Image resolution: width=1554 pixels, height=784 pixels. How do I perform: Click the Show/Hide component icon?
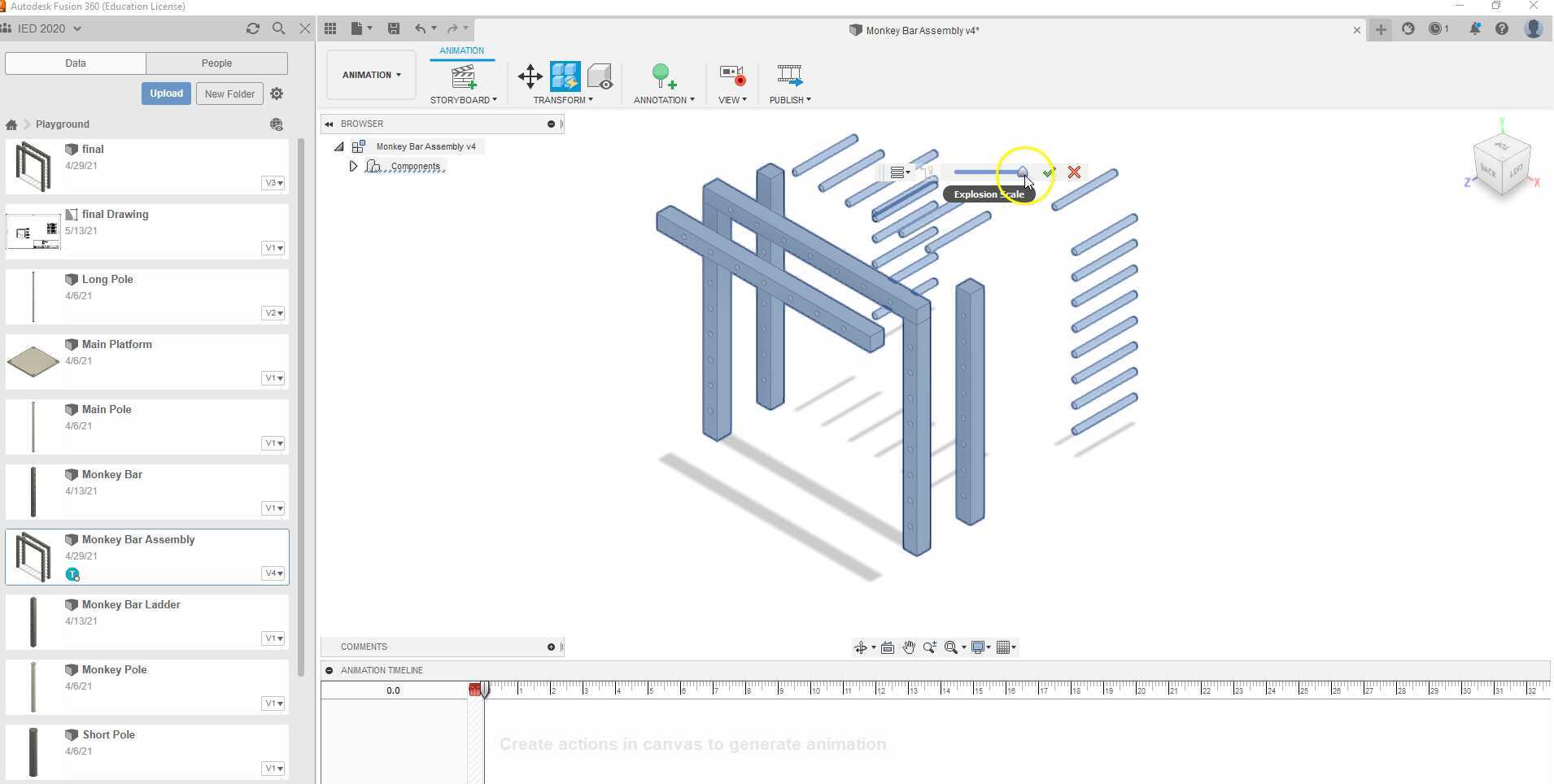(600, 77)
